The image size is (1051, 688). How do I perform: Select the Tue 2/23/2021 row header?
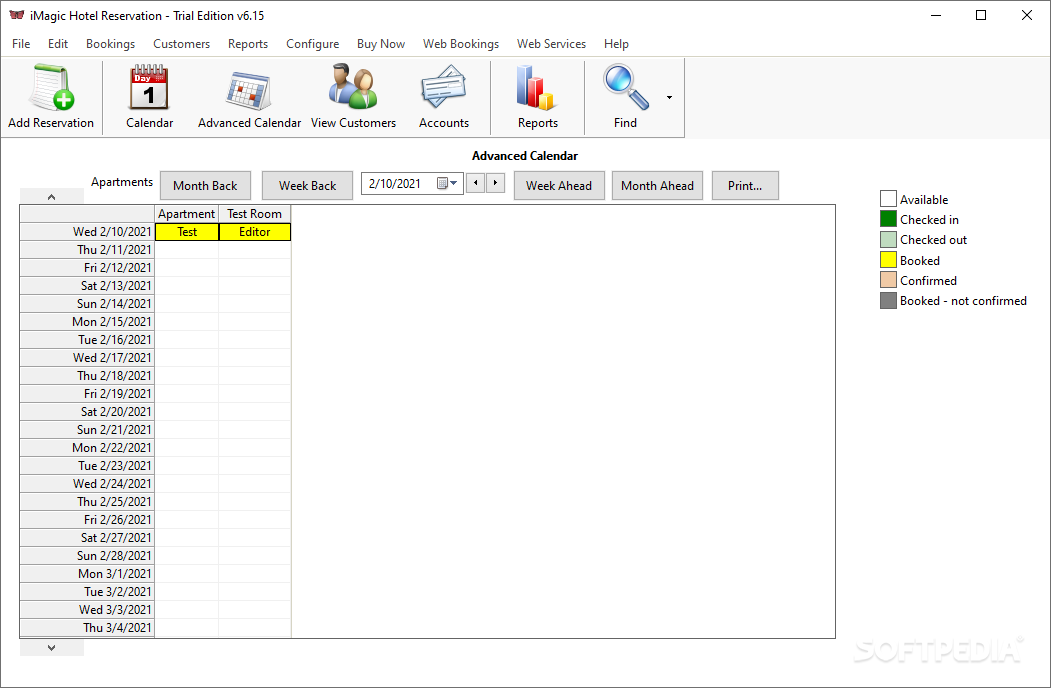87,466
